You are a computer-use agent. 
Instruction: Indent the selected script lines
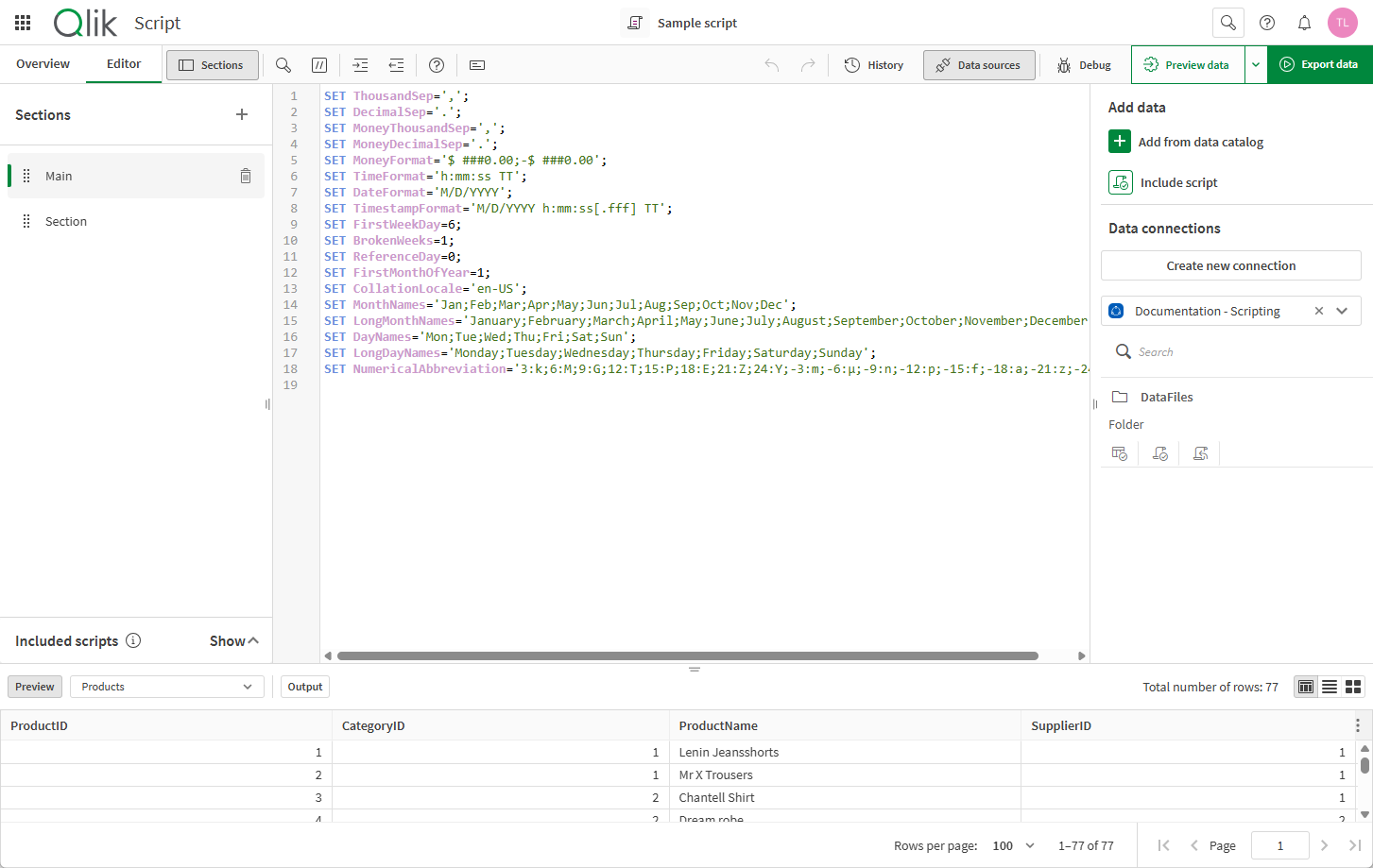pyautogui.click(x=360, y=64)
